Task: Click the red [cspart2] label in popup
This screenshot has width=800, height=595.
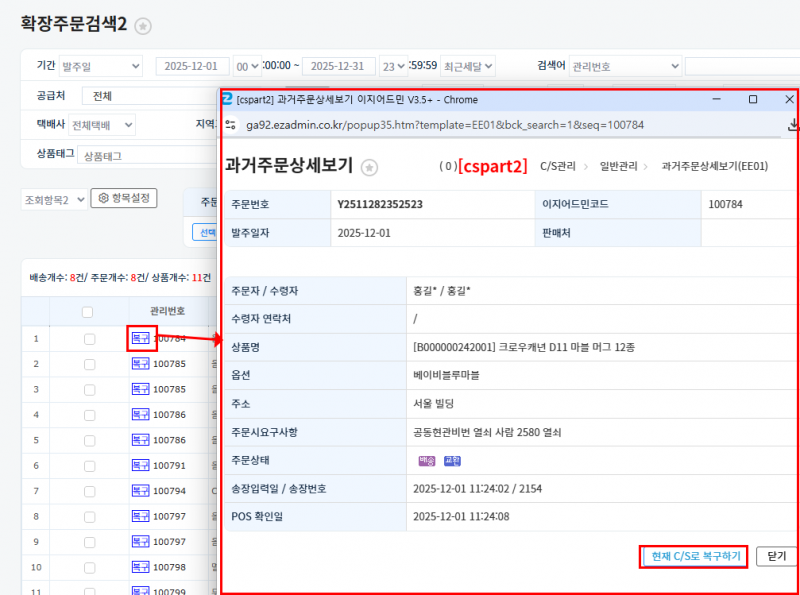Action: tap(492, 166)
